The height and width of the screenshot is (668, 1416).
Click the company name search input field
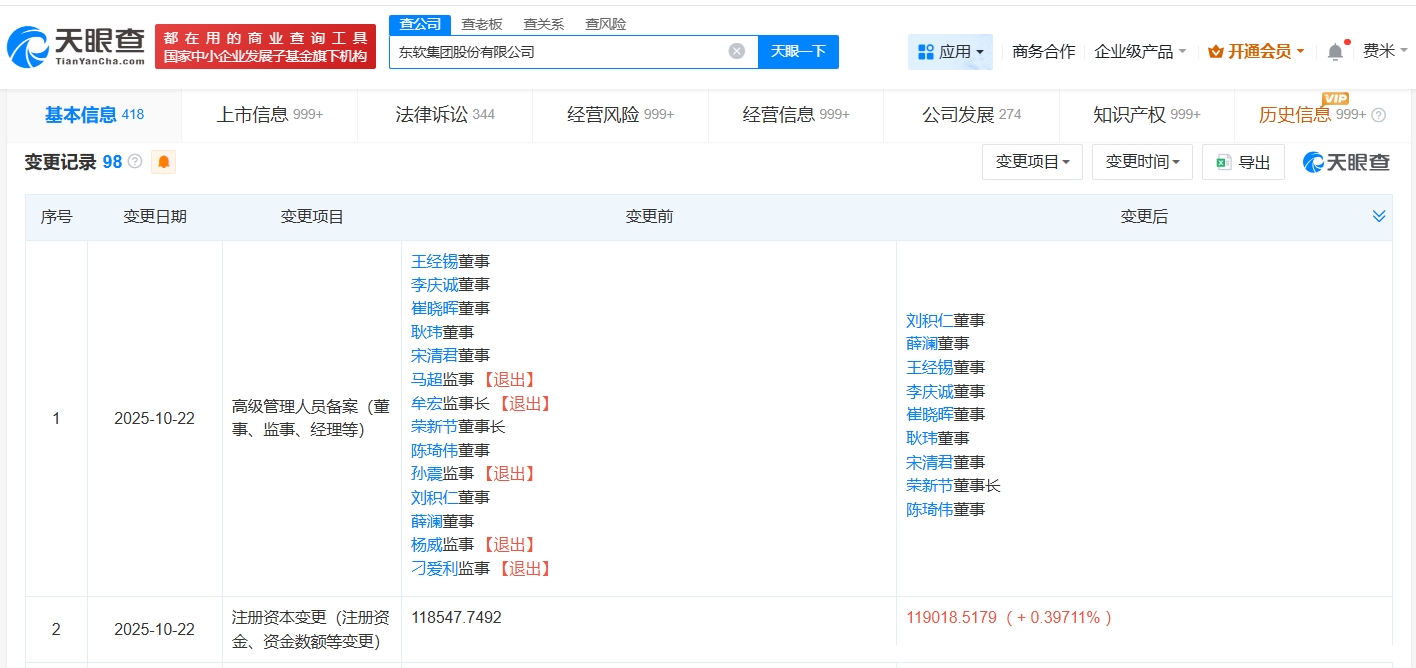pyautogui.click(x=558, y=52)
